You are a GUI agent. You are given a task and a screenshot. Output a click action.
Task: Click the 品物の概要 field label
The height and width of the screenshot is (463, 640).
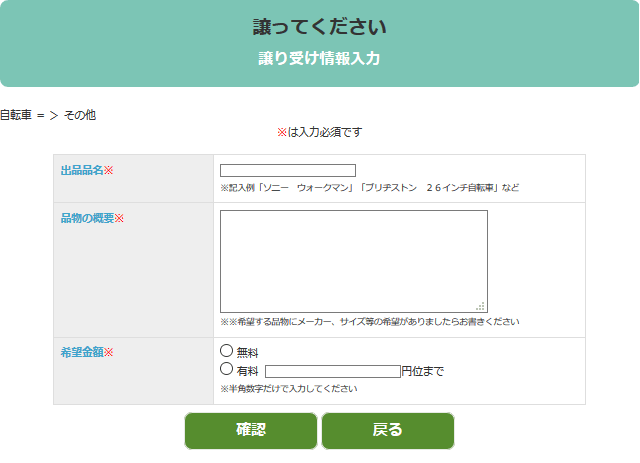pos(88,219)
